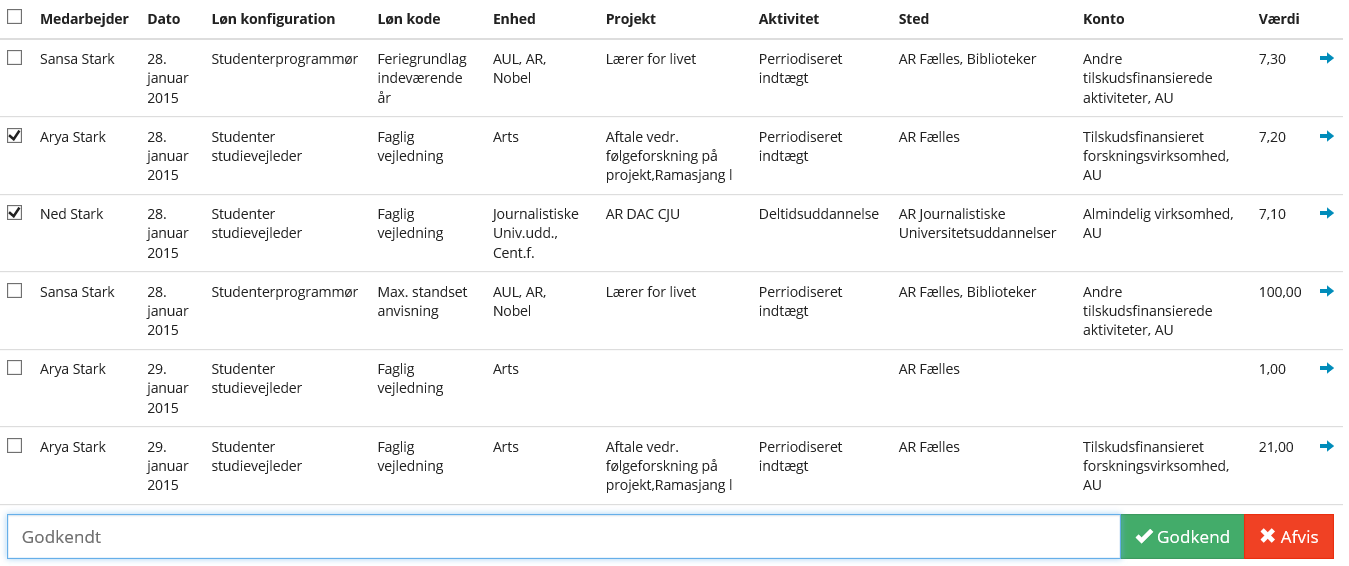The width and height of the screenshot is (1349, 566).
Task: Focus the Godkendt comment input field
Action: point(563,537)
